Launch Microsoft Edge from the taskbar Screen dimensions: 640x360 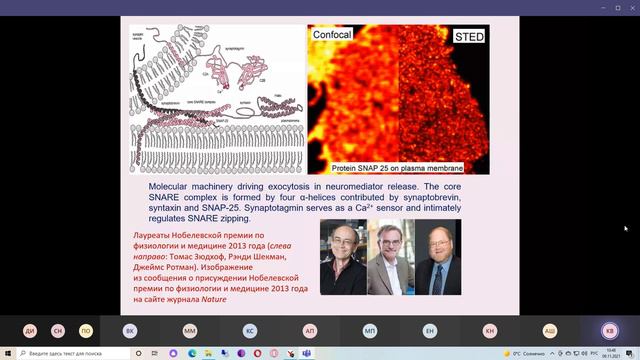[x=191, y=353]
